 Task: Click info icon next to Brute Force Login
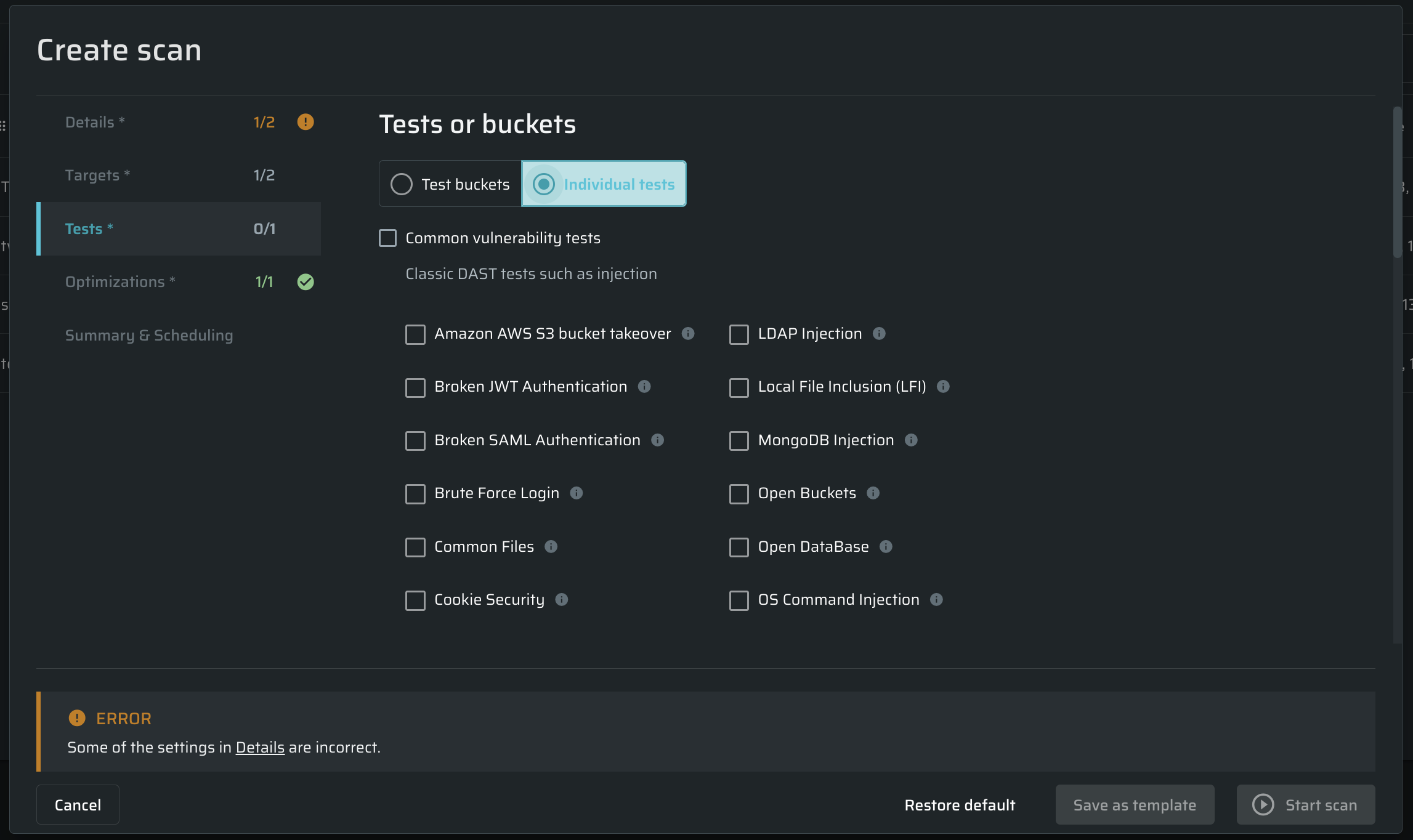577,493
